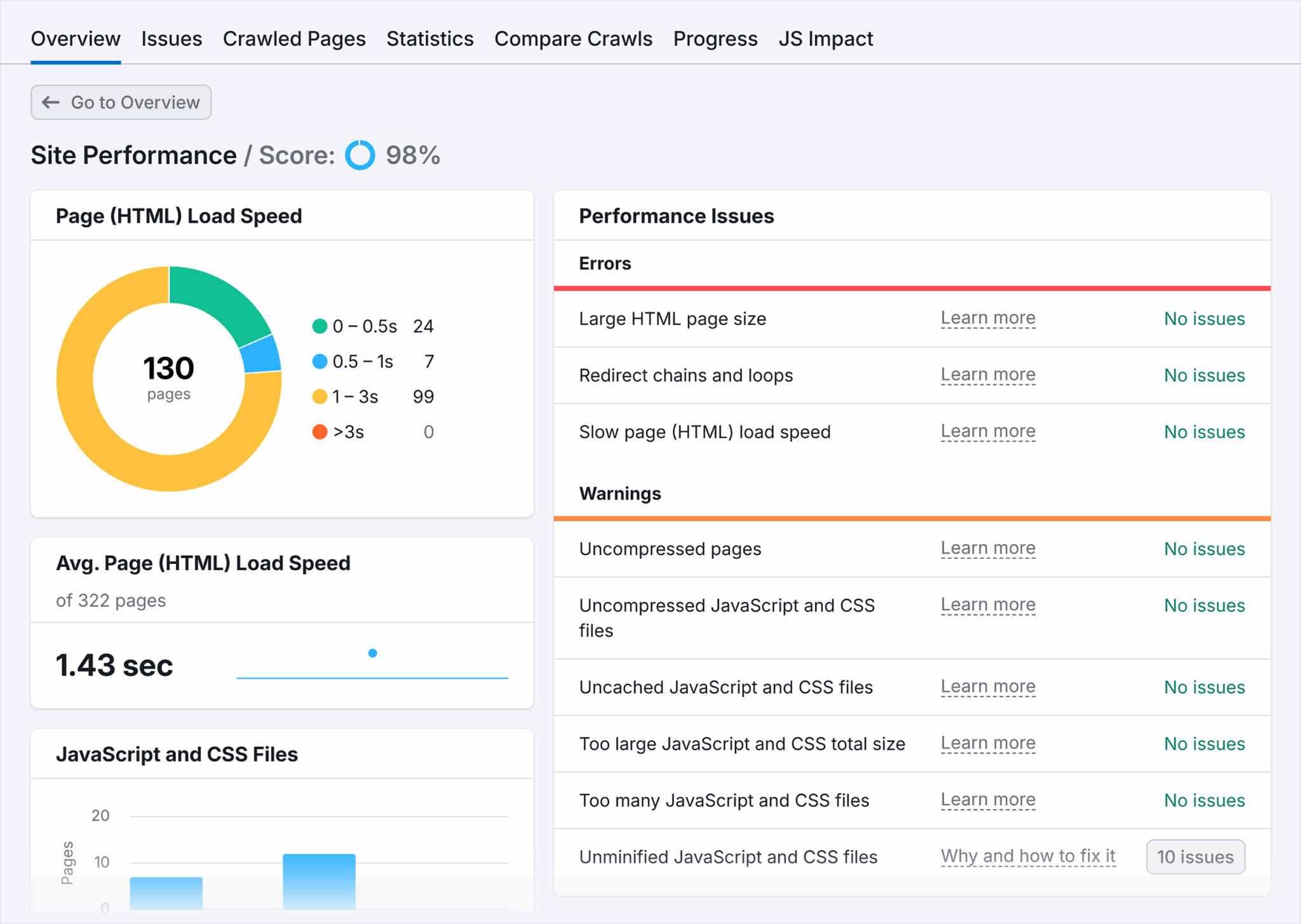This screenshot has width=1301, height=924.
Task: Open the Progress tab
Action: (715, 39)
